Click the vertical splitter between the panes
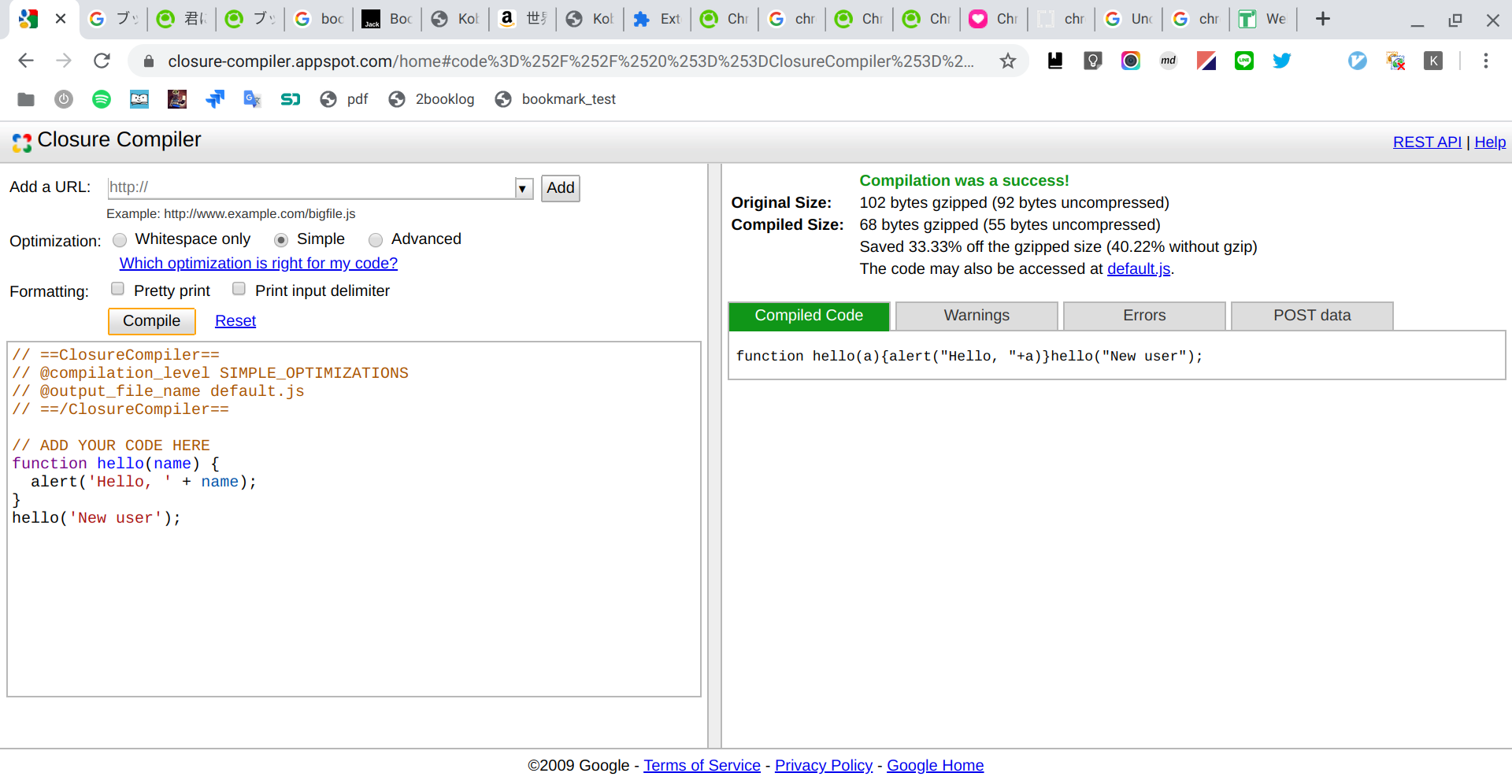 (x=714, y=456)
